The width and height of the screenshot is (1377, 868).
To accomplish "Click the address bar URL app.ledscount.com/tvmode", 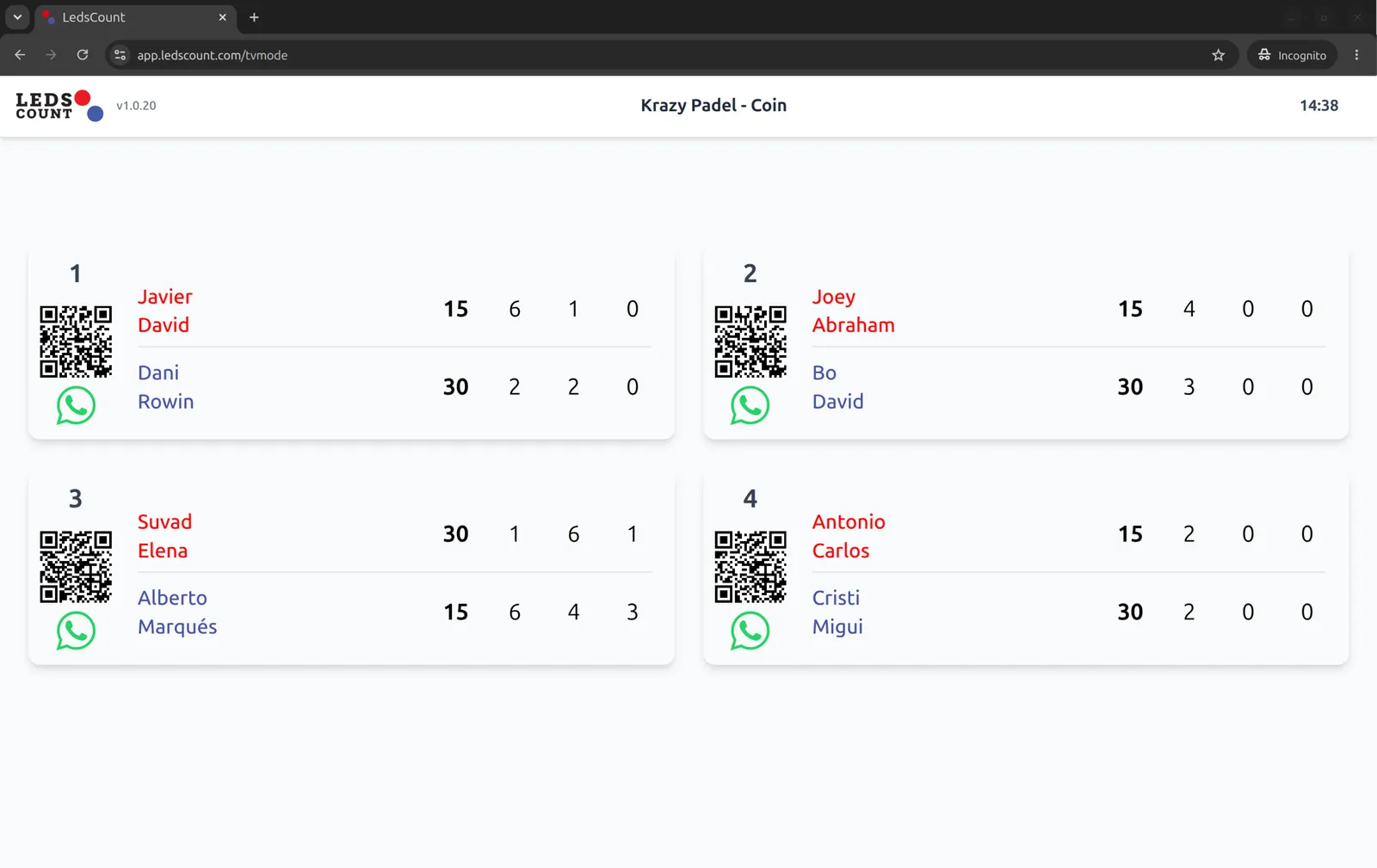I will (x=213, y=55).
